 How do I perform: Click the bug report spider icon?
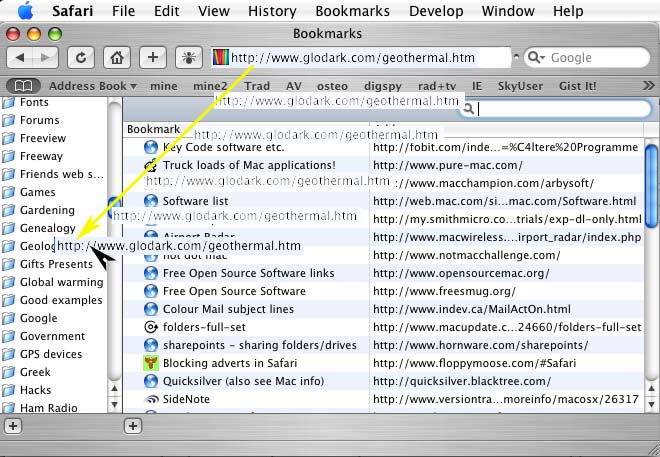pos(189,58)
